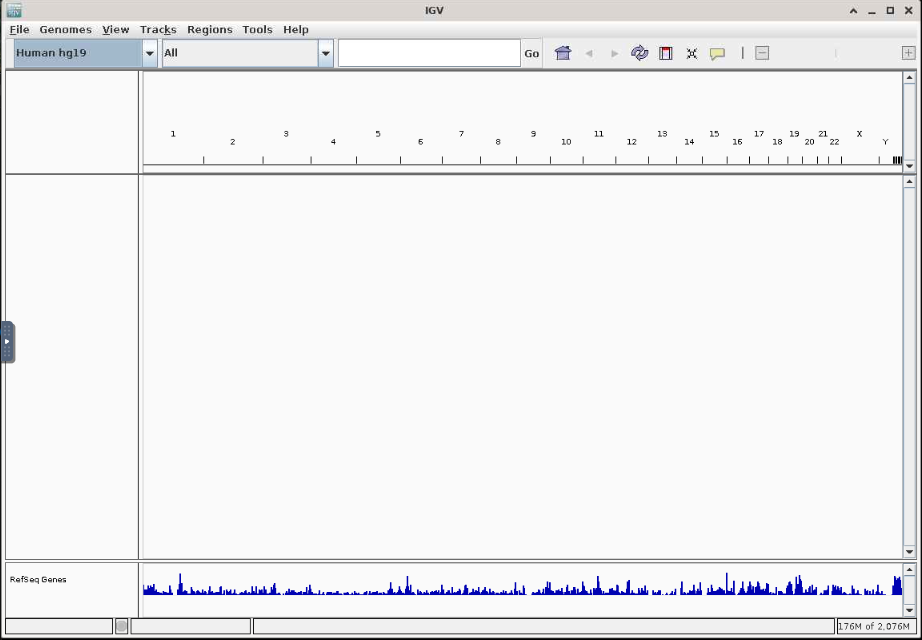Click chromosome X on the genome ruler
Image resolution: width=922 pixels, height=640 pixels.
(859, 134)
